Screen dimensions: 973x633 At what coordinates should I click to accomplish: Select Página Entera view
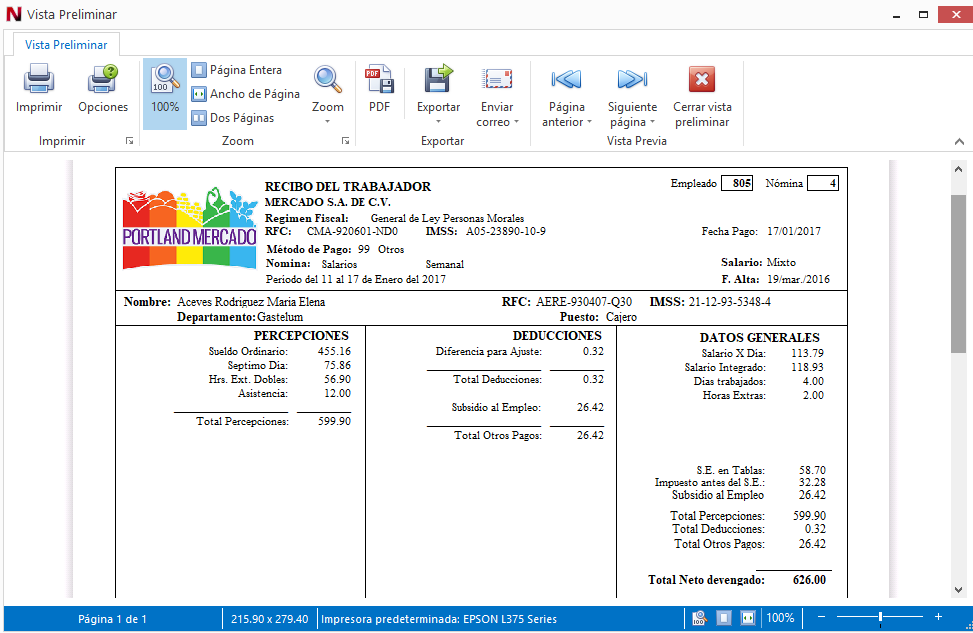pyautogui.click(x=236, y=70)
